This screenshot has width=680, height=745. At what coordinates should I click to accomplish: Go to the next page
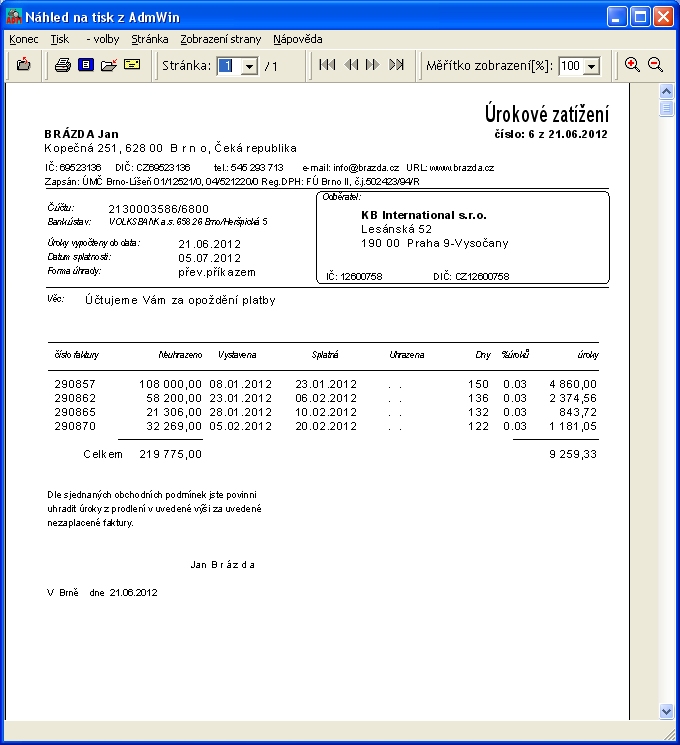point(373,65)
